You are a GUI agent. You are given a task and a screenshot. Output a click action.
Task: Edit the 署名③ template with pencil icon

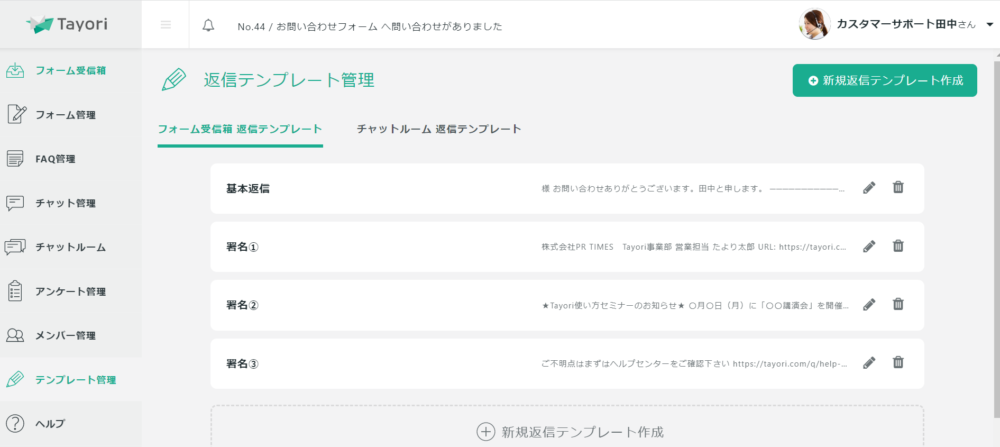click(869, 363)
